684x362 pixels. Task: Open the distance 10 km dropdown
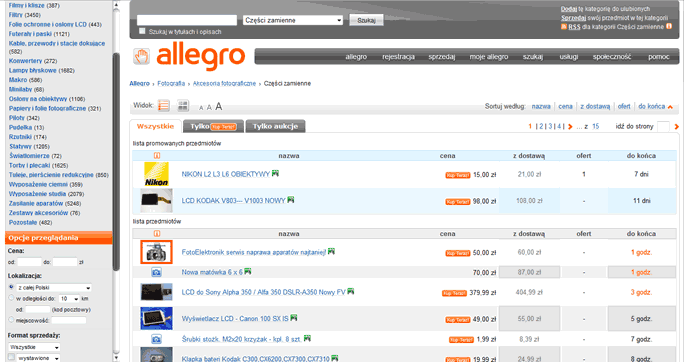[x=69, y=299]
